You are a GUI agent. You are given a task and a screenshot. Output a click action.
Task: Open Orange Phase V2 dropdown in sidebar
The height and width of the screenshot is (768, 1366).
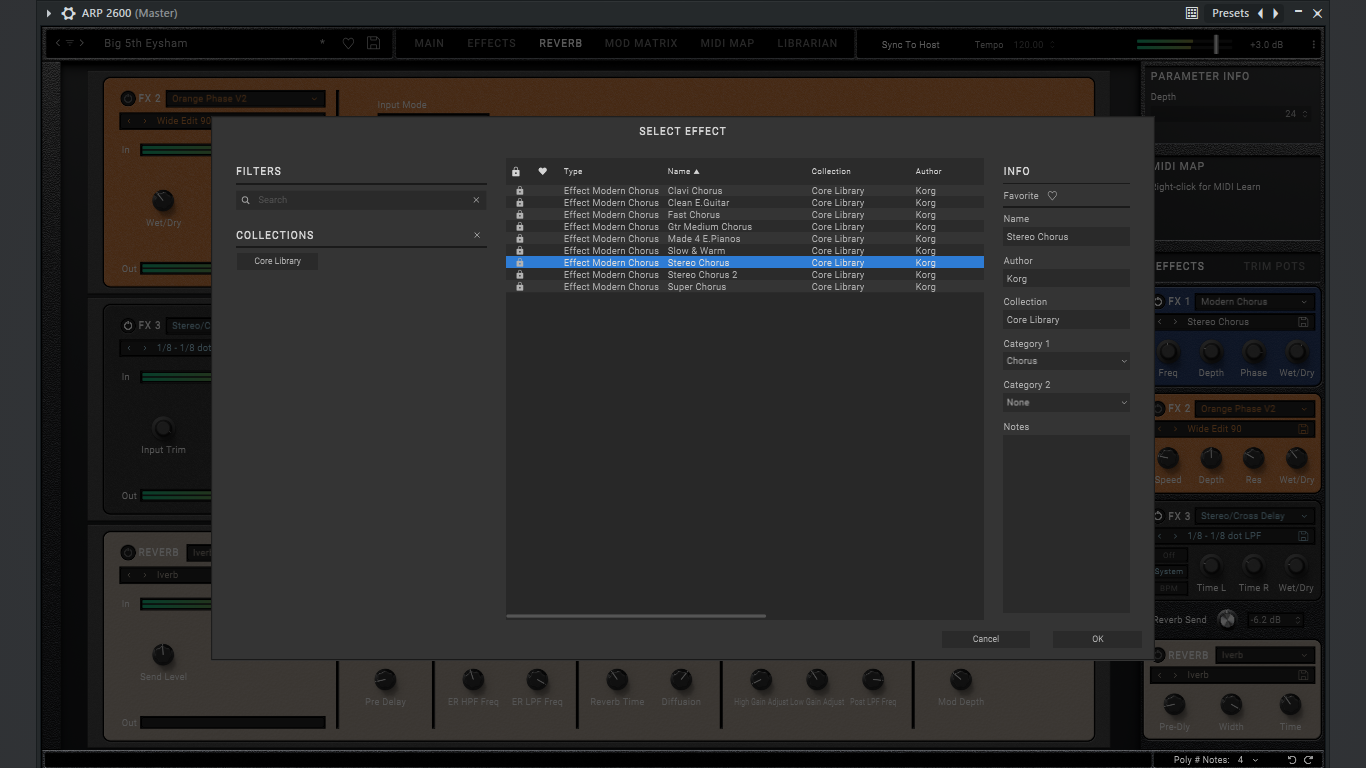(1253, 408)
